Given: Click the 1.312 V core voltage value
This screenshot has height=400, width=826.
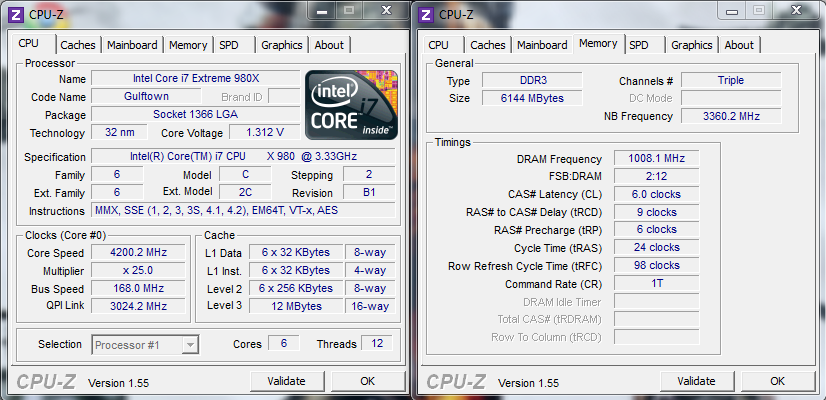Looking at the screenshot, I should (265, 132).
